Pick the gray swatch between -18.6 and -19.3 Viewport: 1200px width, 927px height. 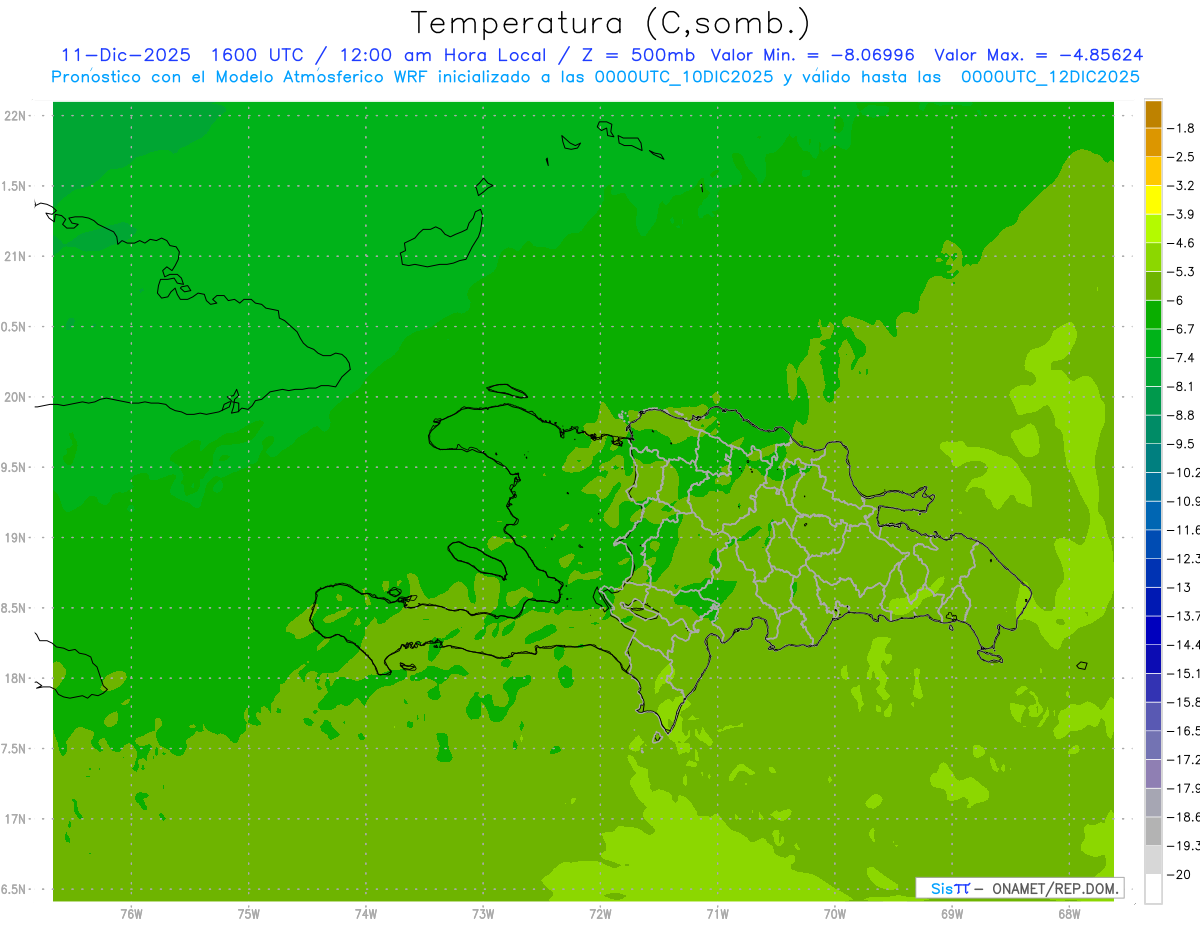pos(1153,831)
